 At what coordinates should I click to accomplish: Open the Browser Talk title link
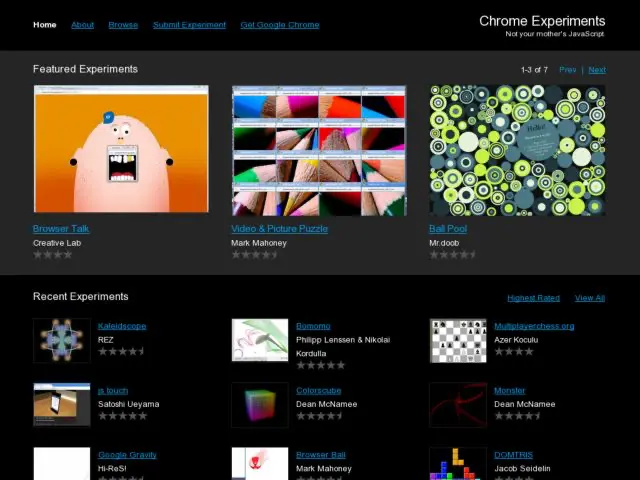point(61,229)
